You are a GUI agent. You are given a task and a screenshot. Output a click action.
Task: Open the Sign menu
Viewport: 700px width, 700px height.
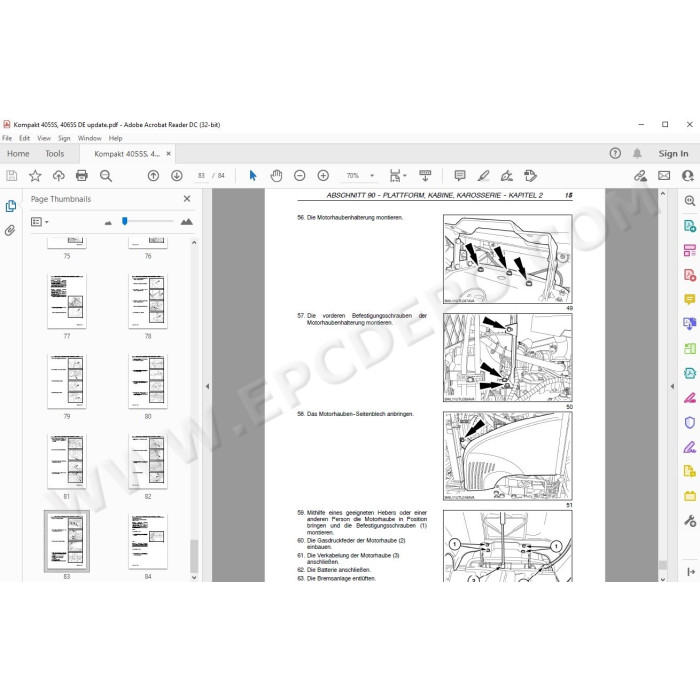tap(64, 138)
